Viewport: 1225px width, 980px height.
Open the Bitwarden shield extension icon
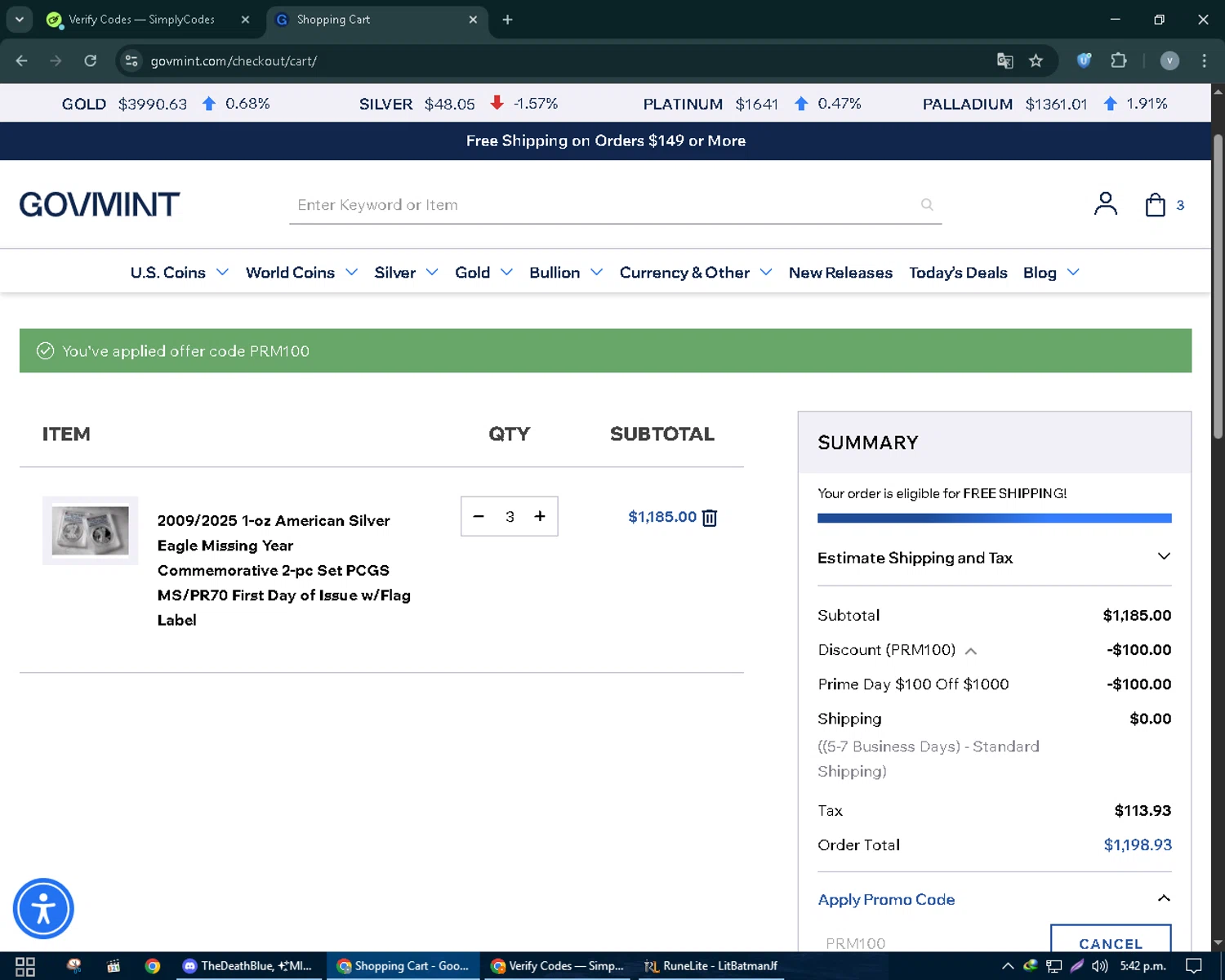point(1084,60)
